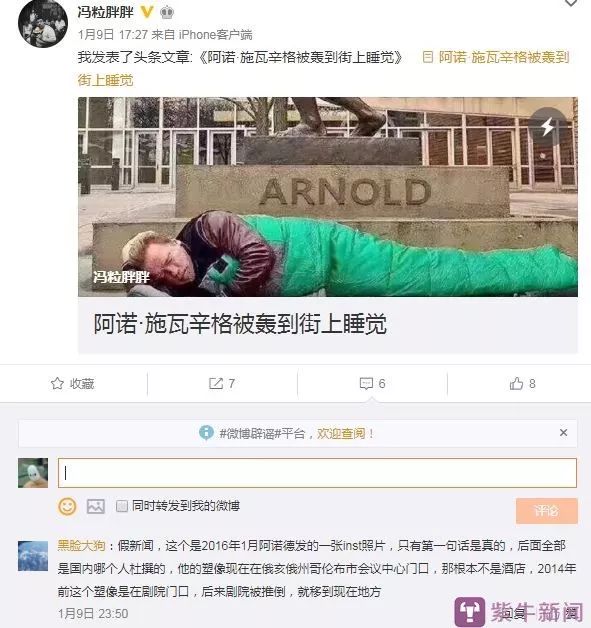The height and width of the screenshot is (628, 591).
Task: Click the crown membership badge icon
Action: coord(167,12)
